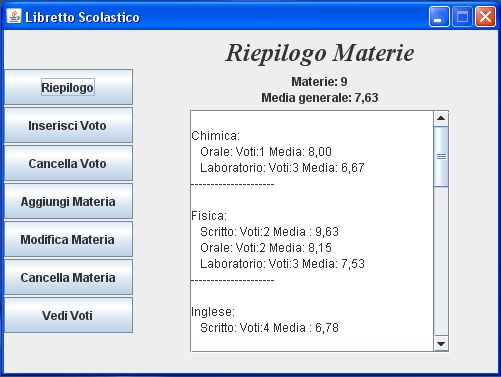Select the Cancella Voto button
This screenshot has height=377, width=501.
[68, 163]
